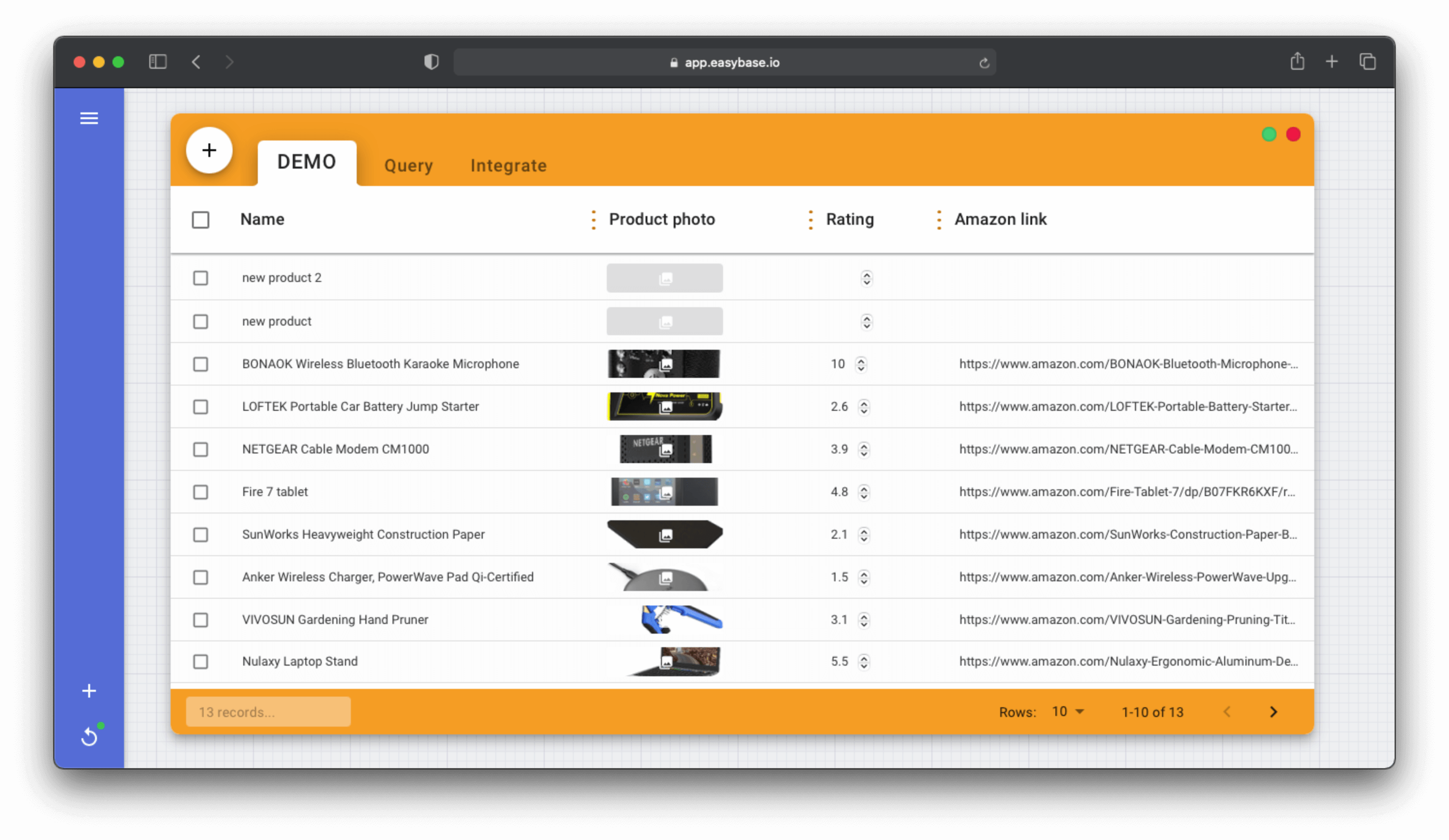Open the BONAOK Bluetooth Microphone Amazon link
The image size is (1449, 840).
click(x=1128, y=363)
